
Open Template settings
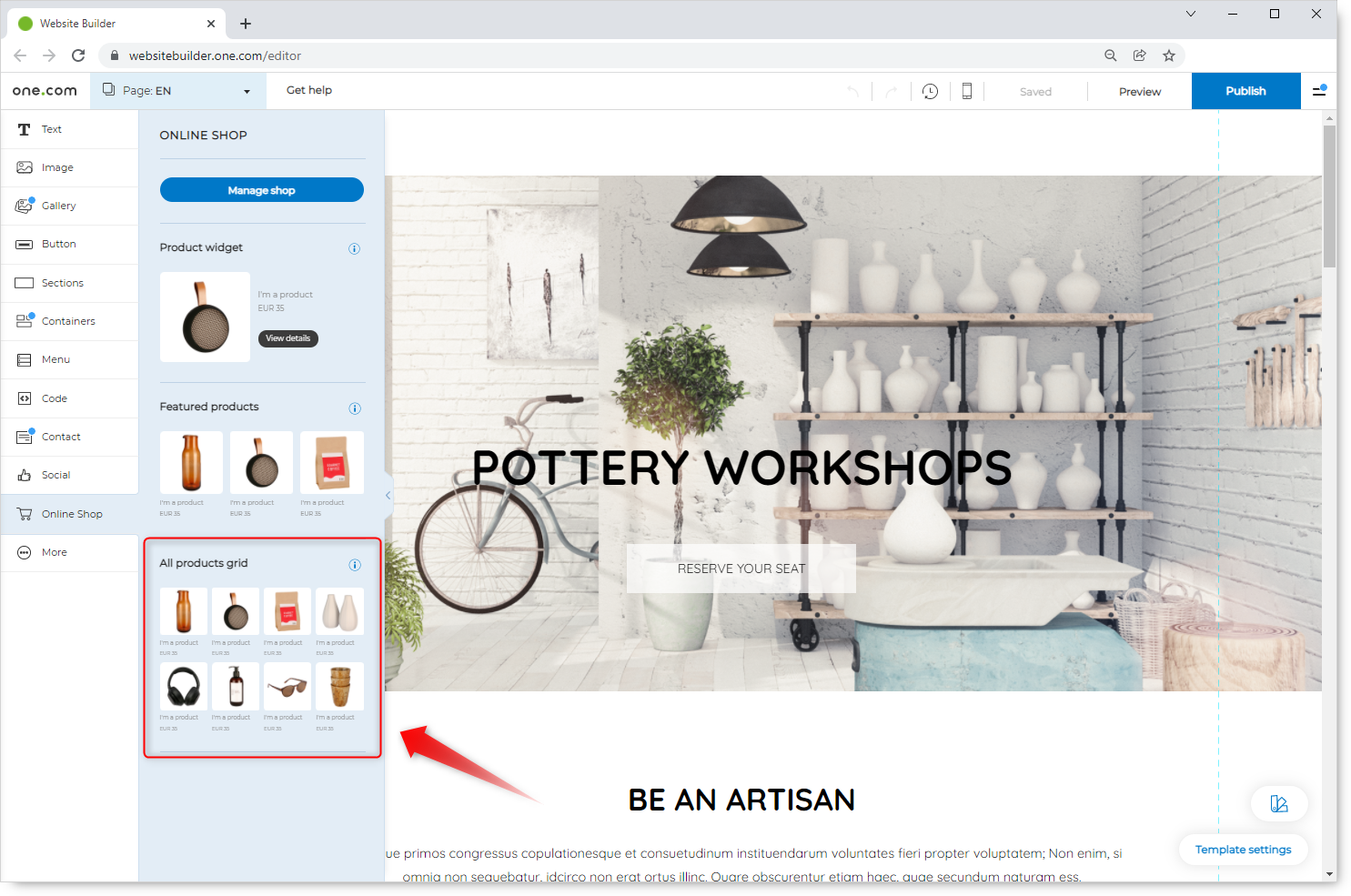pos(1243,850)
